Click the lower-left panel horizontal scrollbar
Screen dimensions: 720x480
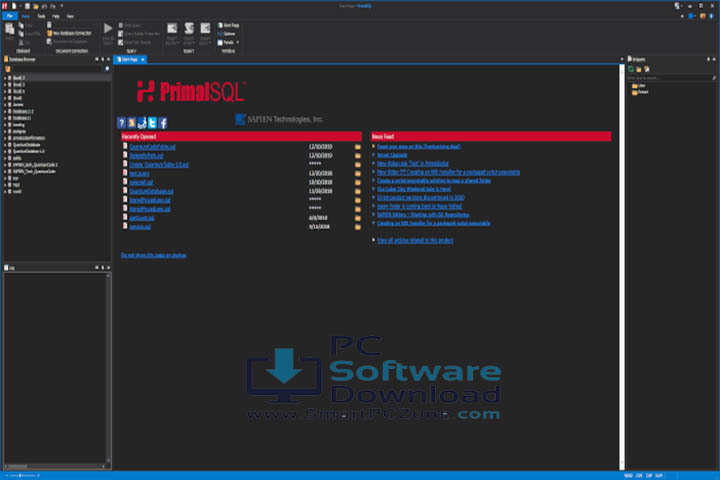click(x=54, y=466)
